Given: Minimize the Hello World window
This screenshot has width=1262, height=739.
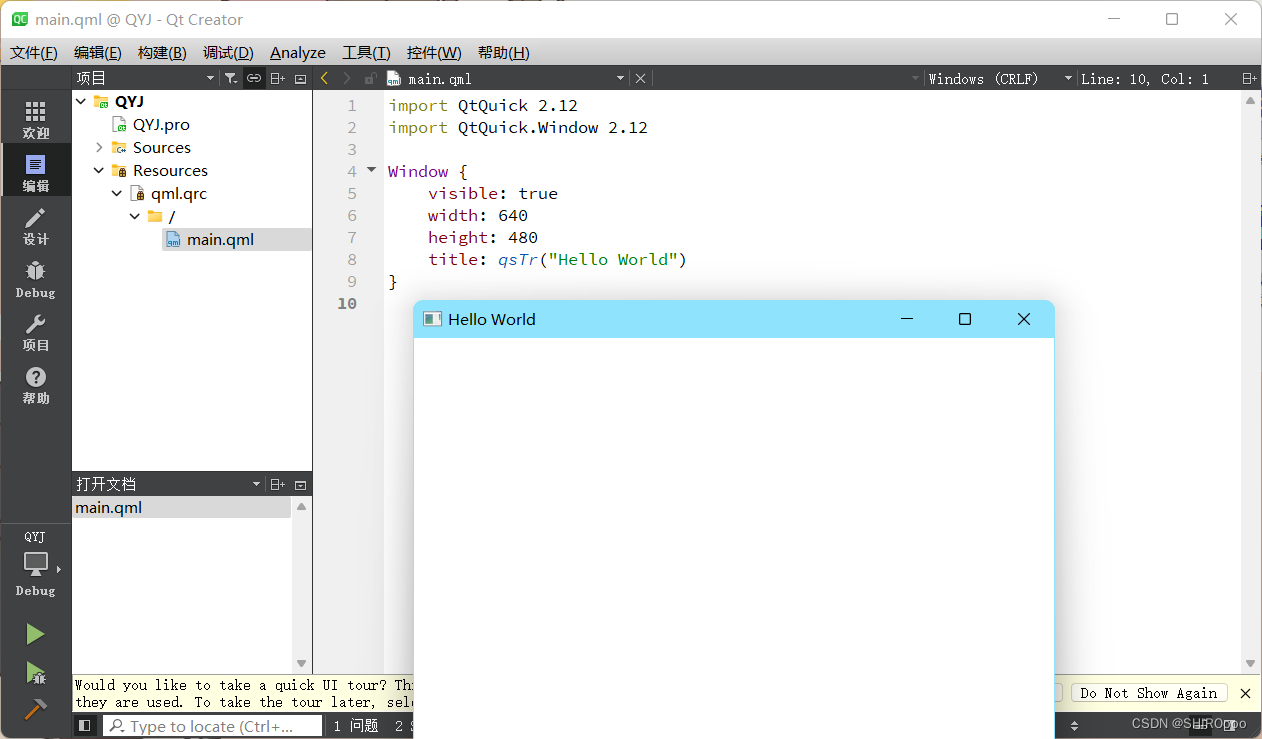Looking at the screenshot, I should pos(907,319).
